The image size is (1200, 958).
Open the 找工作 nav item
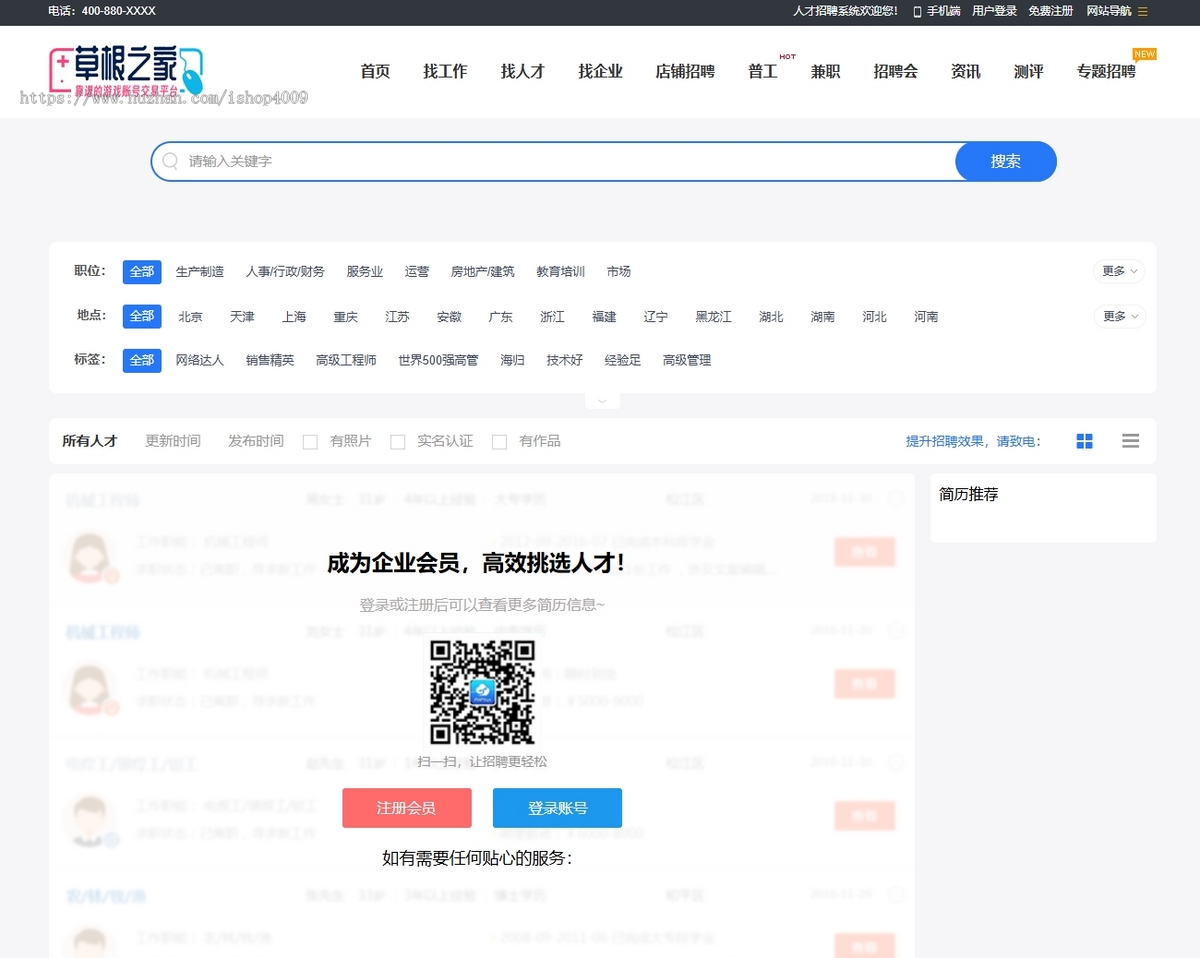point(445,71)
